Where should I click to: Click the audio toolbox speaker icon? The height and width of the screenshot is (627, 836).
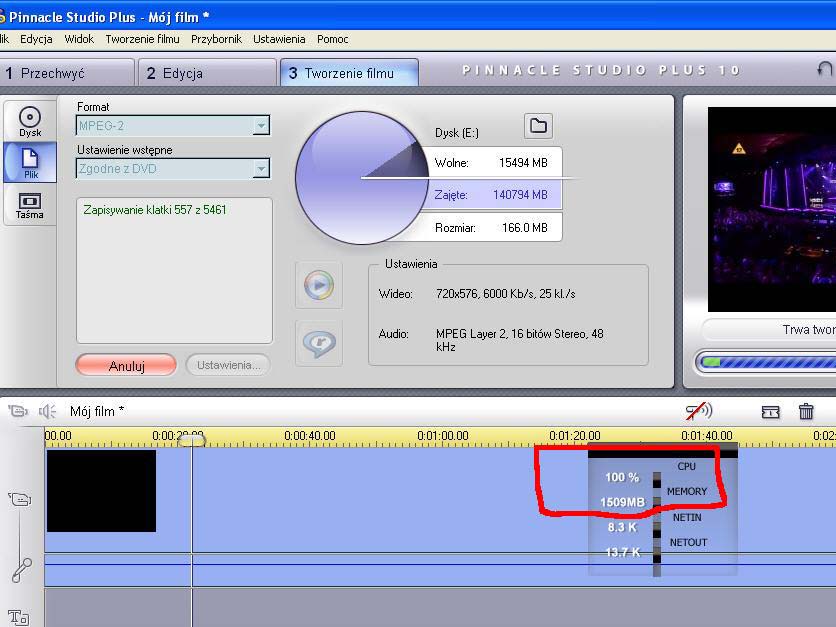[x=47, y=411]
